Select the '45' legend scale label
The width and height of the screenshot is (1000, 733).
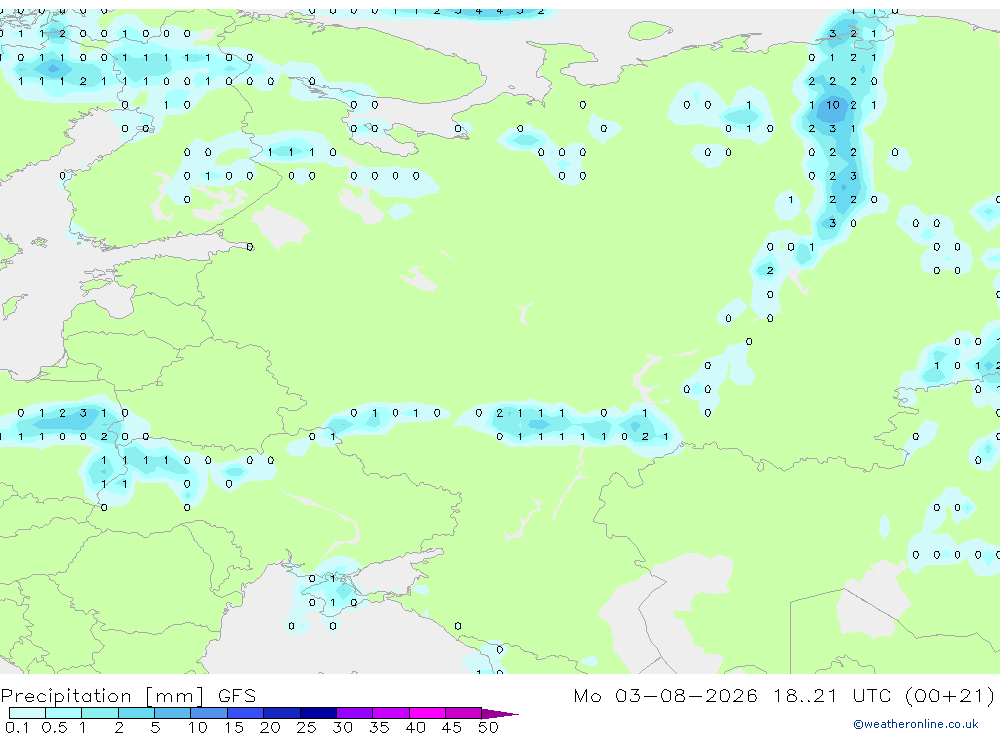452,727
